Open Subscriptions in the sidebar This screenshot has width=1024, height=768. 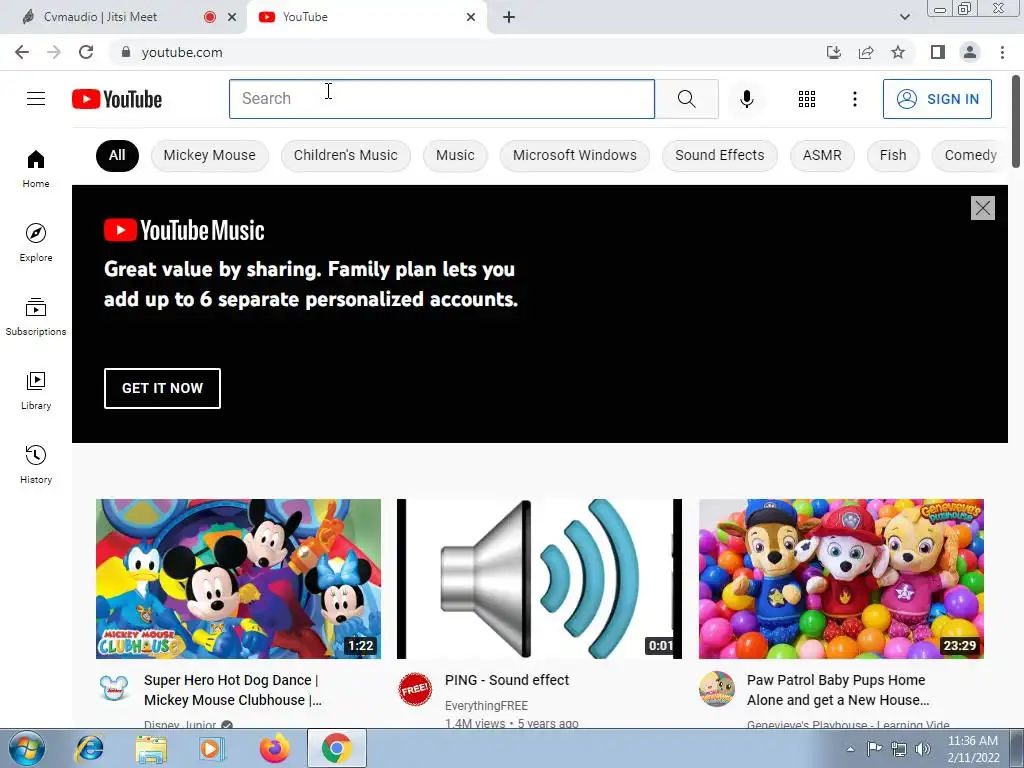[x=36, y=316]
